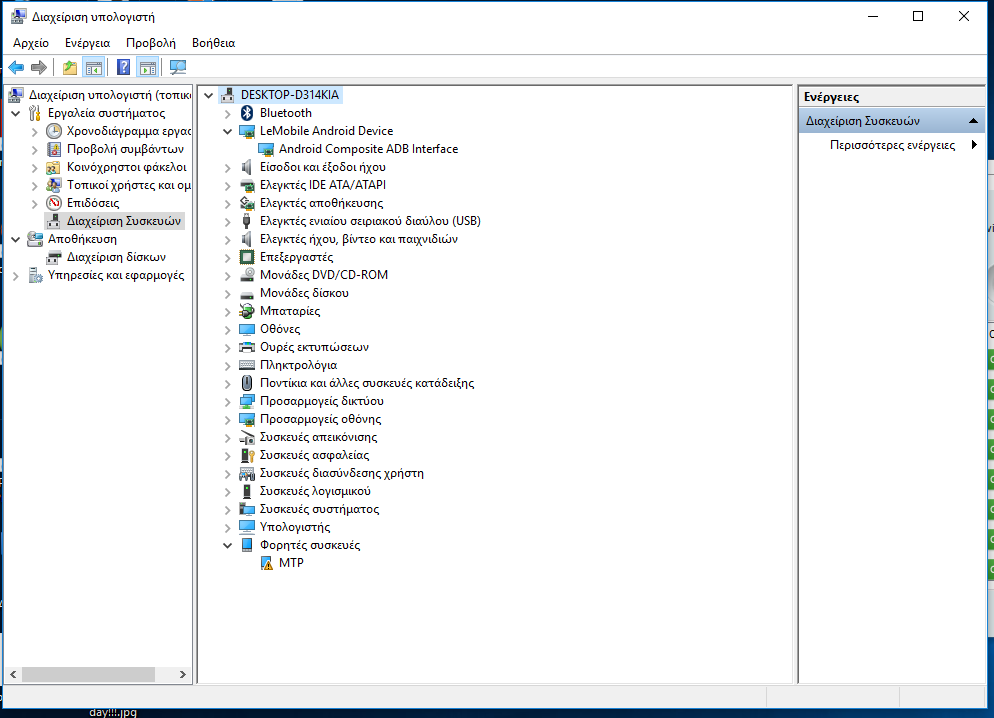Select Διαχείριση δίσκων in the left tree

[x=116, y=257]
